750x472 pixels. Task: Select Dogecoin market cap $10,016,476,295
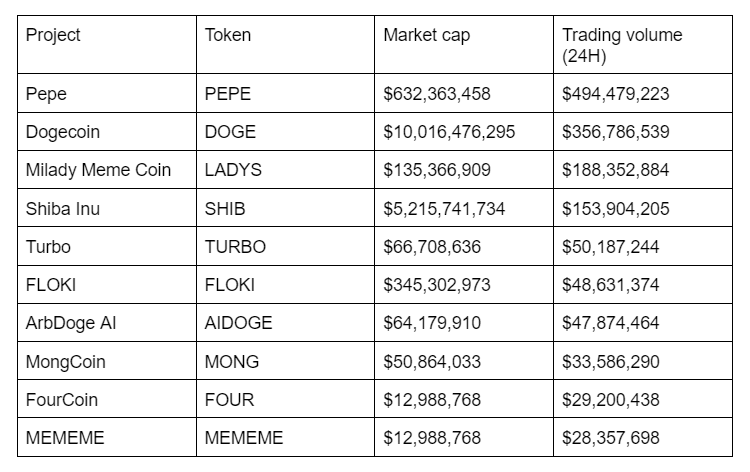point(464,132)
